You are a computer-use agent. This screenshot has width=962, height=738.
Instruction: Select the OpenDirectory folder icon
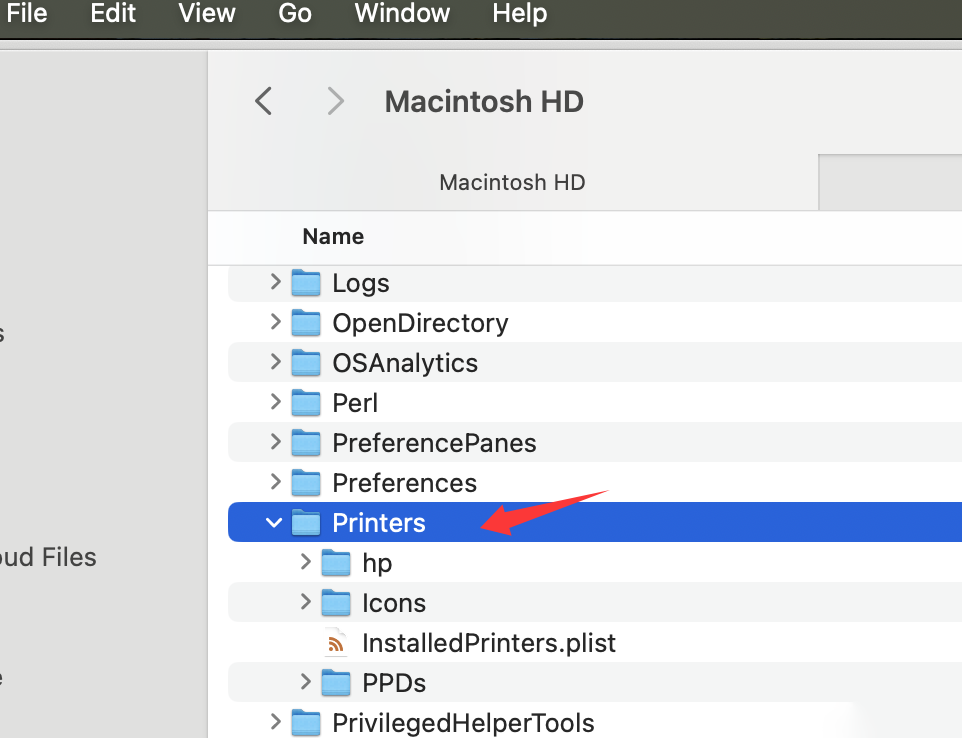point(306,323)
